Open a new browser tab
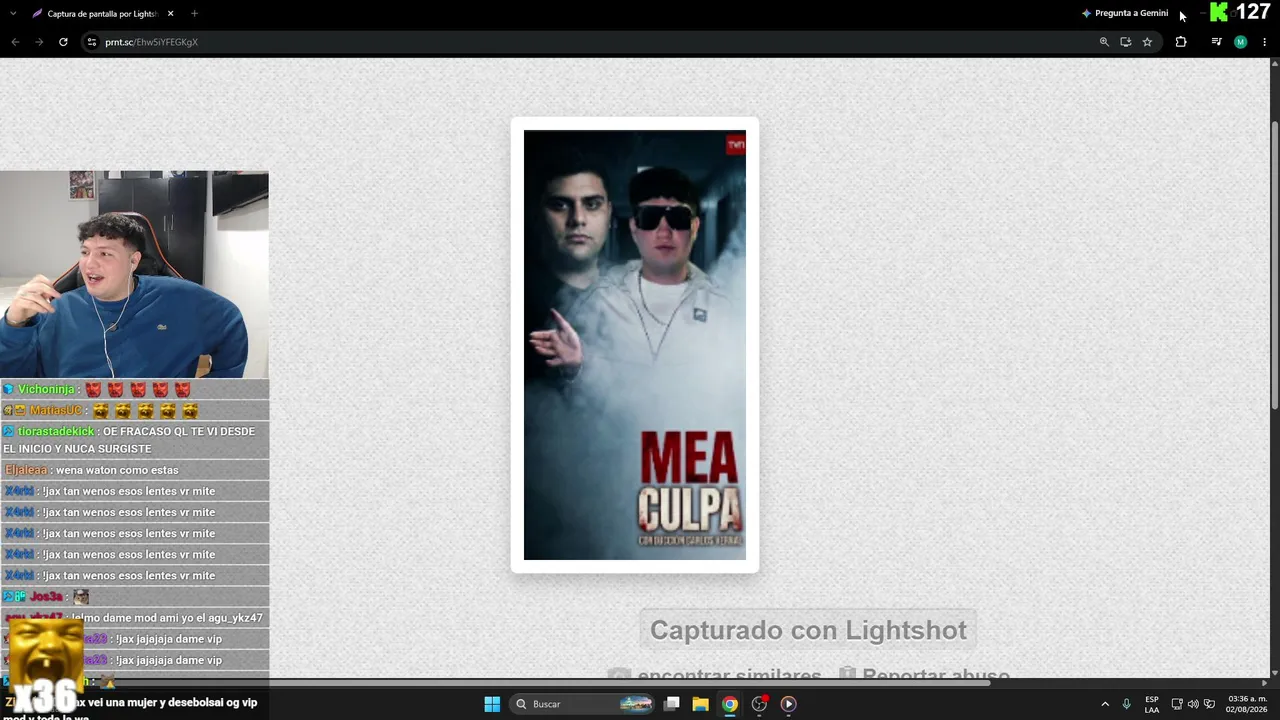Screen dimensions: 1280x720 pyautogui.click(x=194, y=14)
